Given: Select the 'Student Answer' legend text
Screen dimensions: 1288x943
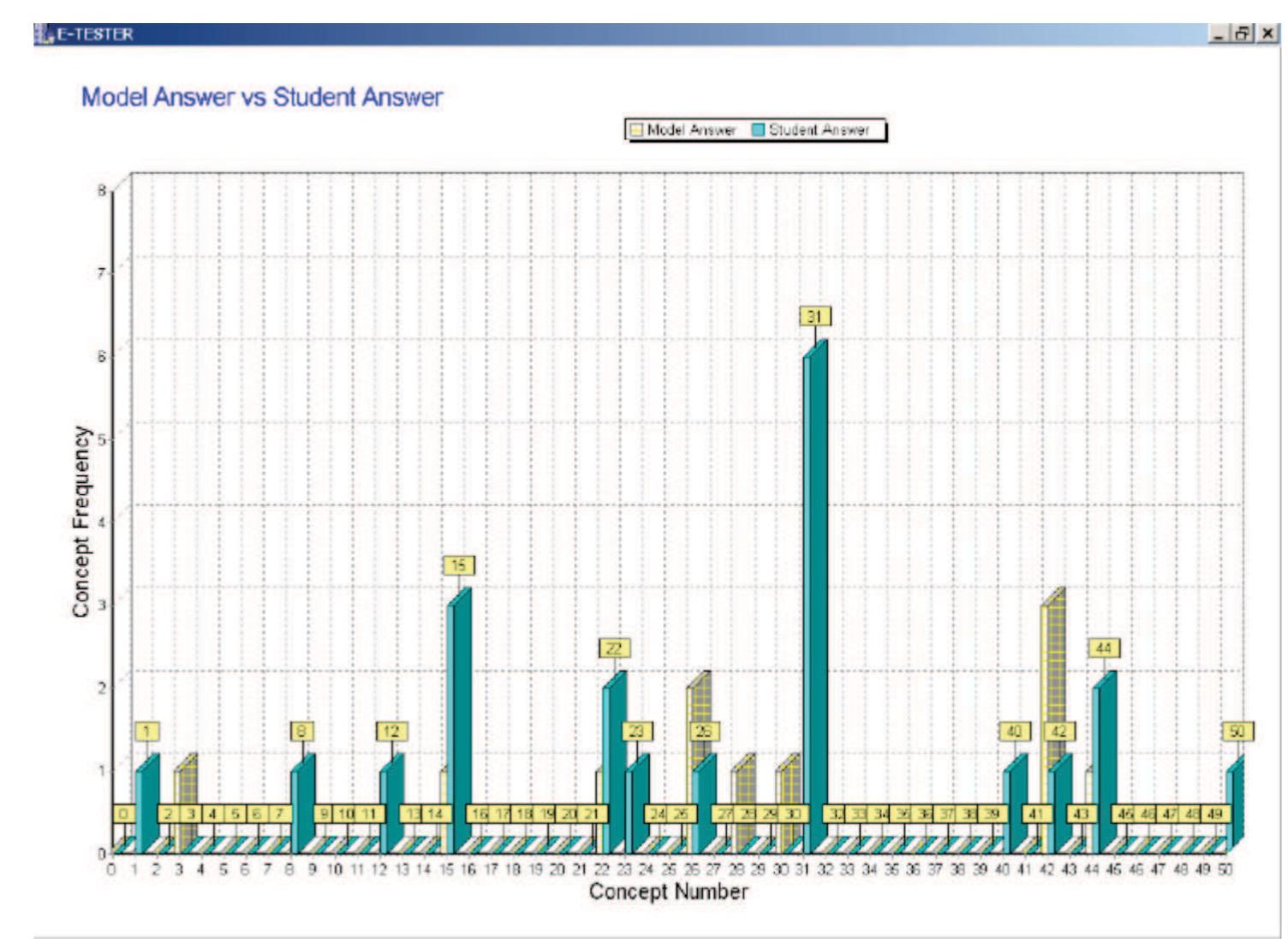Looking at the screenshot, I should coord(819,130).
